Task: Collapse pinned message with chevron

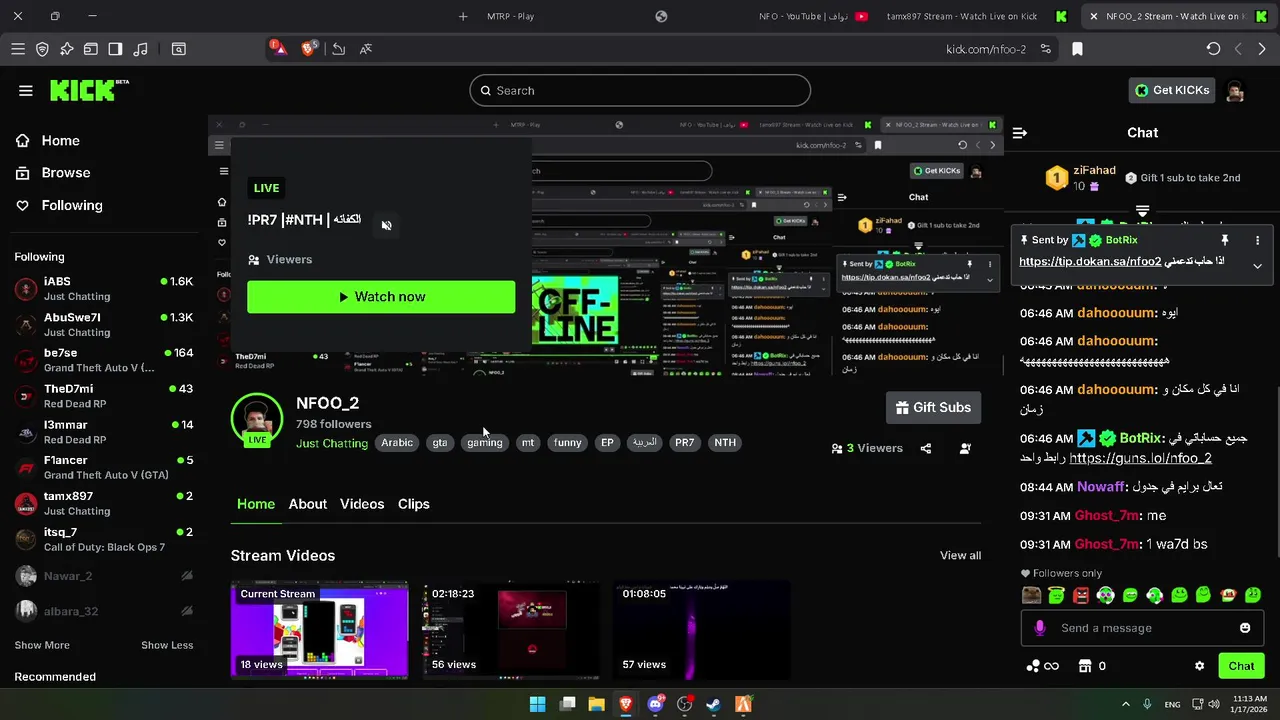Action: tap(1257, 266)
